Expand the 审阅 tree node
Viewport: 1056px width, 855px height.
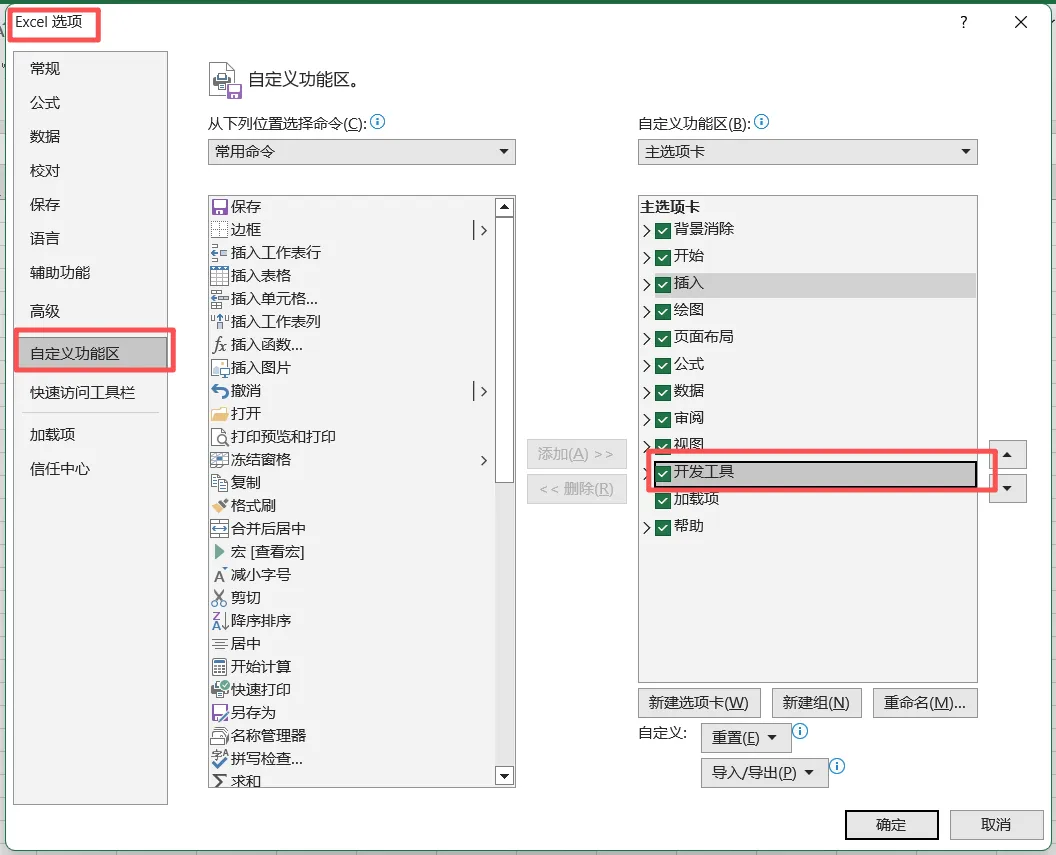647,419
